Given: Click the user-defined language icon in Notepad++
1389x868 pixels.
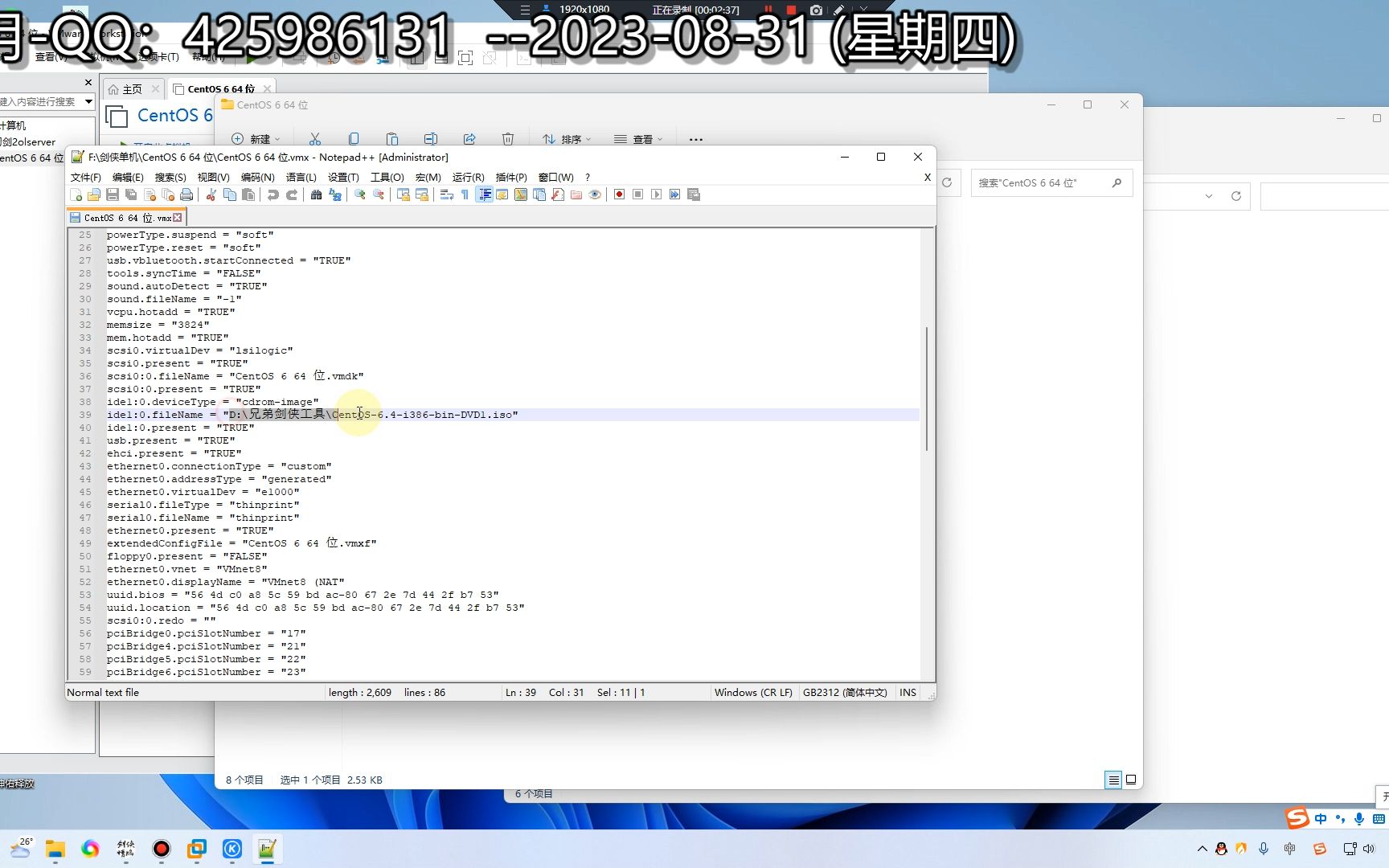Looking at the screenshot, I should [502, 194].
